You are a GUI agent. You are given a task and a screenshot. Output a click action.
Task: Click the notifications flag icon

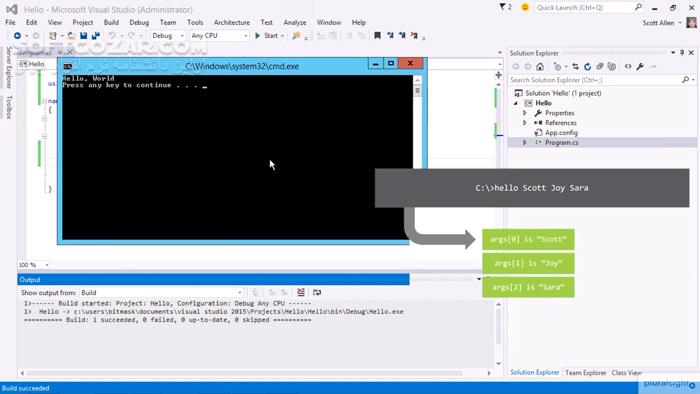pyautogui.click(x=503, y=7)
